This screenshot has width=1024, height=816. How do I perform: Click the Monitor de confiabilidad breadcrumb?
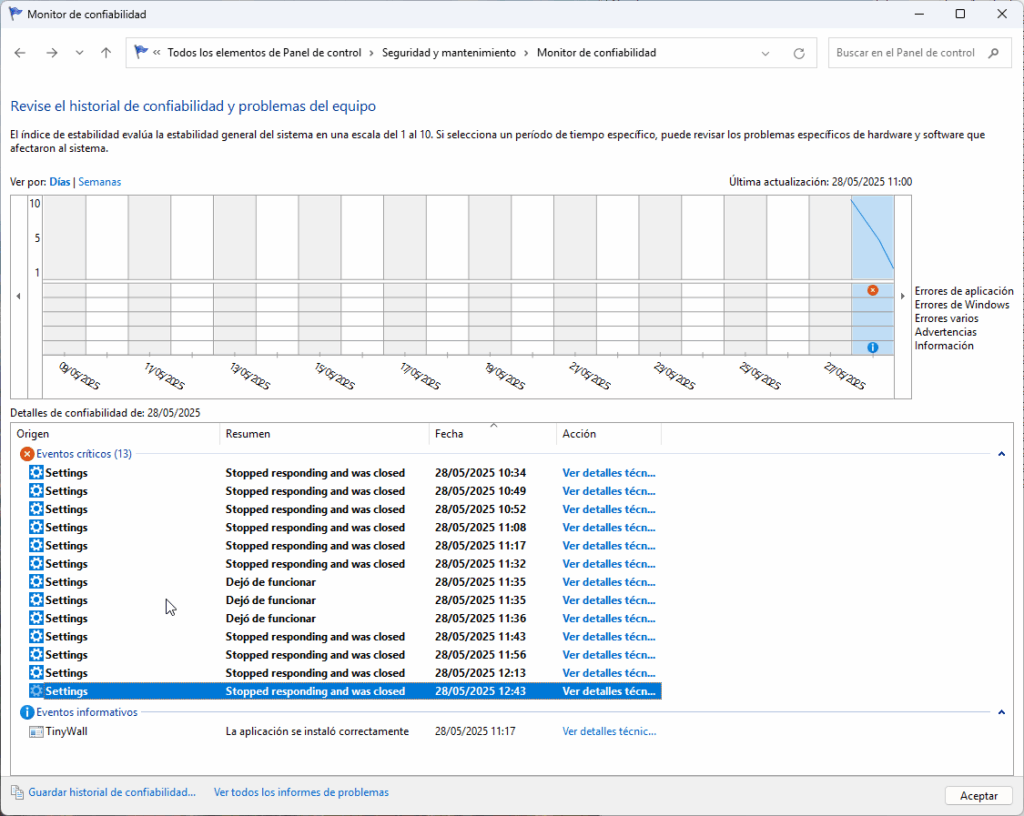[596, 53]
